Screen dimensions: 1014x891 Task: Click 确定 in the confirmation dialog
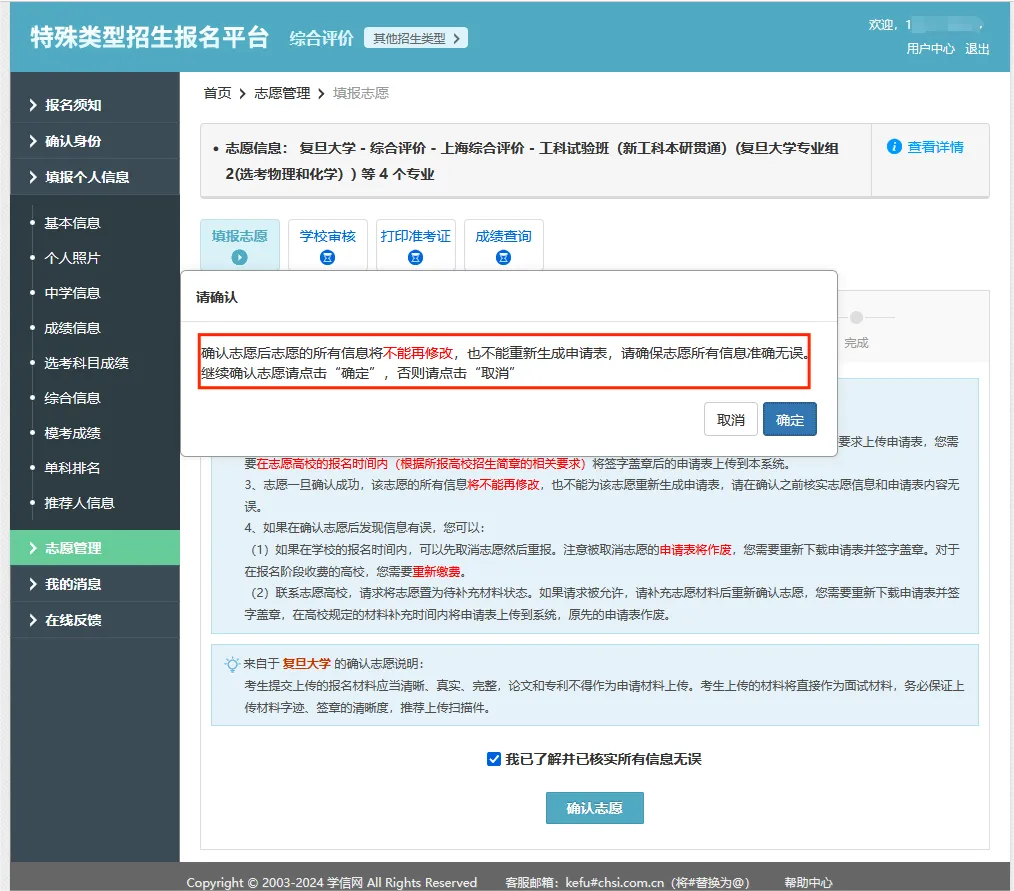pos(789,420)
